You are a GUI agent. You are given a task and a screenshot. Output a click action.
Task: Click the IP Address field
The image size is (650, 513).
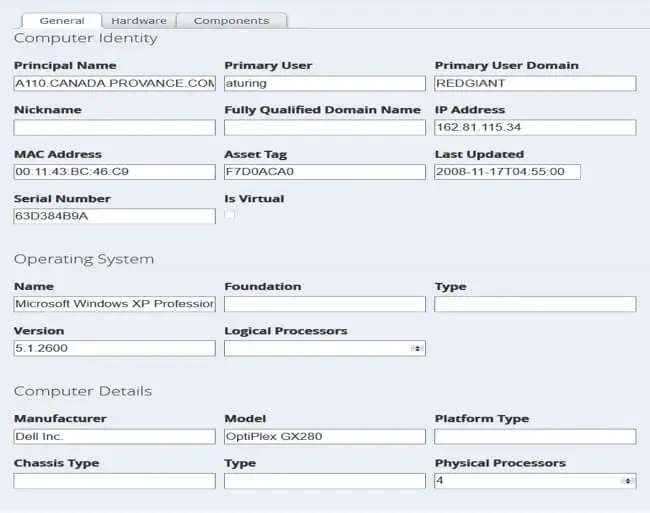coord(535,128)
